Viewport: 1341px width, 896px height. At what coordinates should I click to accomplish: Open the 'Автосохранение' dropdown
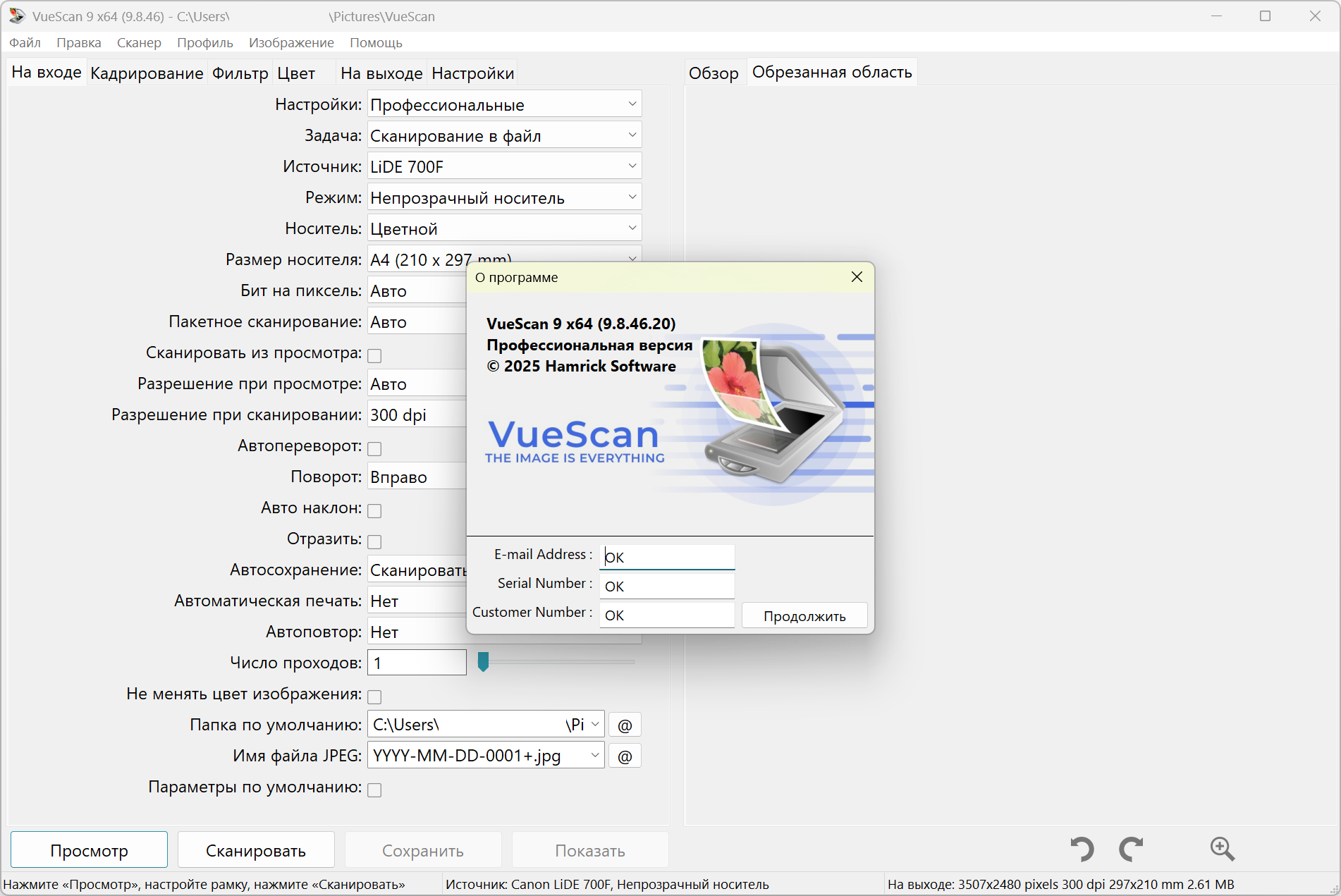(417, 570)
